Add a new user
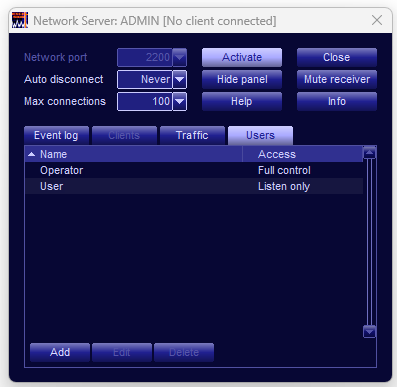 [60, 352]
